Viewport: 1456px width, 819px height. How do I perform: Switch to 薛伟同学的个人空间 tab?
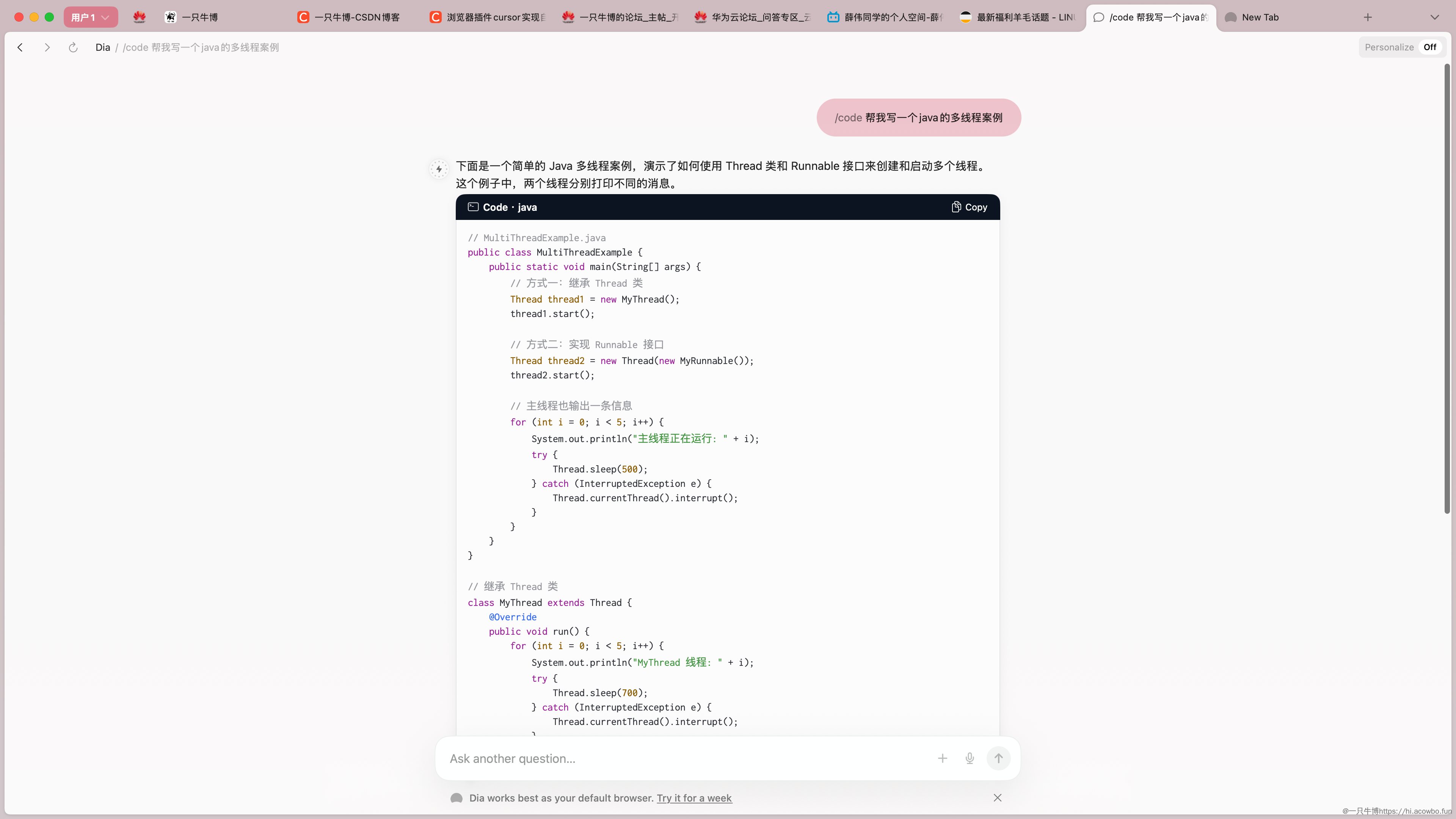pyautogui.click(x=885, y=17)
